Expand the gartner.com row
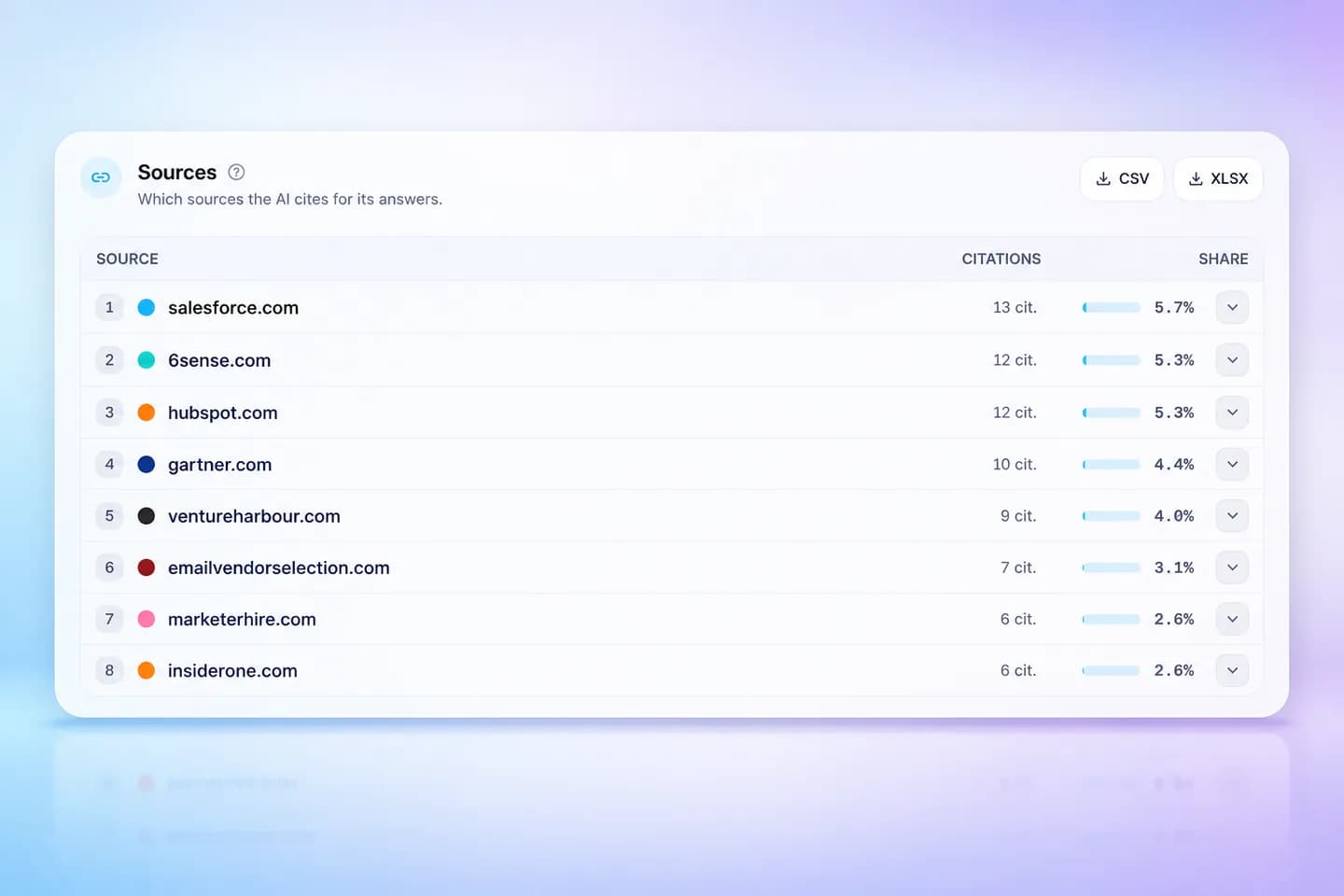Viewport: 1344px width, 896px height. (1232, 464)
